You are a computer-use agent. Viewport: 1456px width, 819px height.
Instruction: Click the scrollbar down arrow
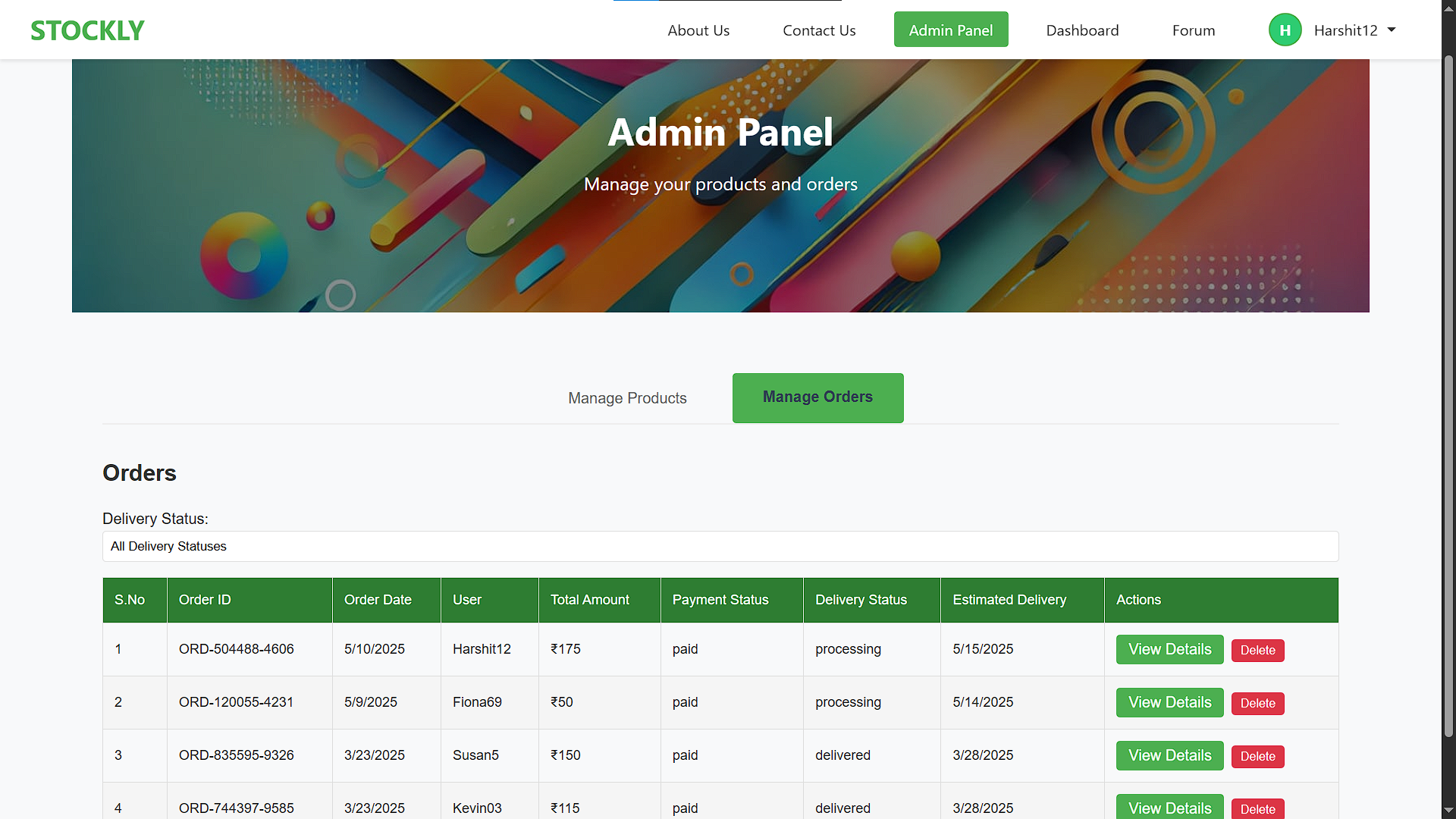pyautogui.click(x=1448, y=811)
